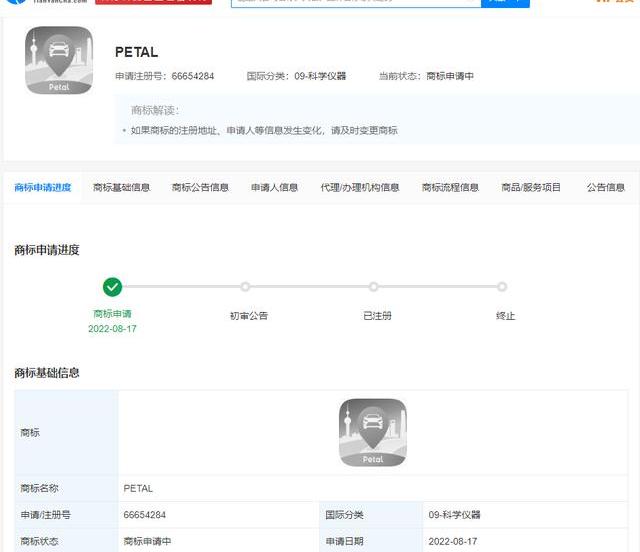This screenshot has width=640, height=552.
Task: Click the red banner next to site logo
Action: [153, 2]
